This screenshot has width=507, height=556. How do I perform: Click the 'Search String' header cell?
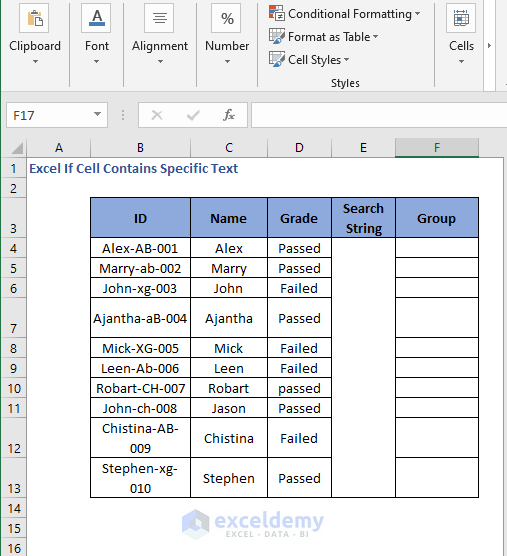pyautogui.click(x=363, y=218)
